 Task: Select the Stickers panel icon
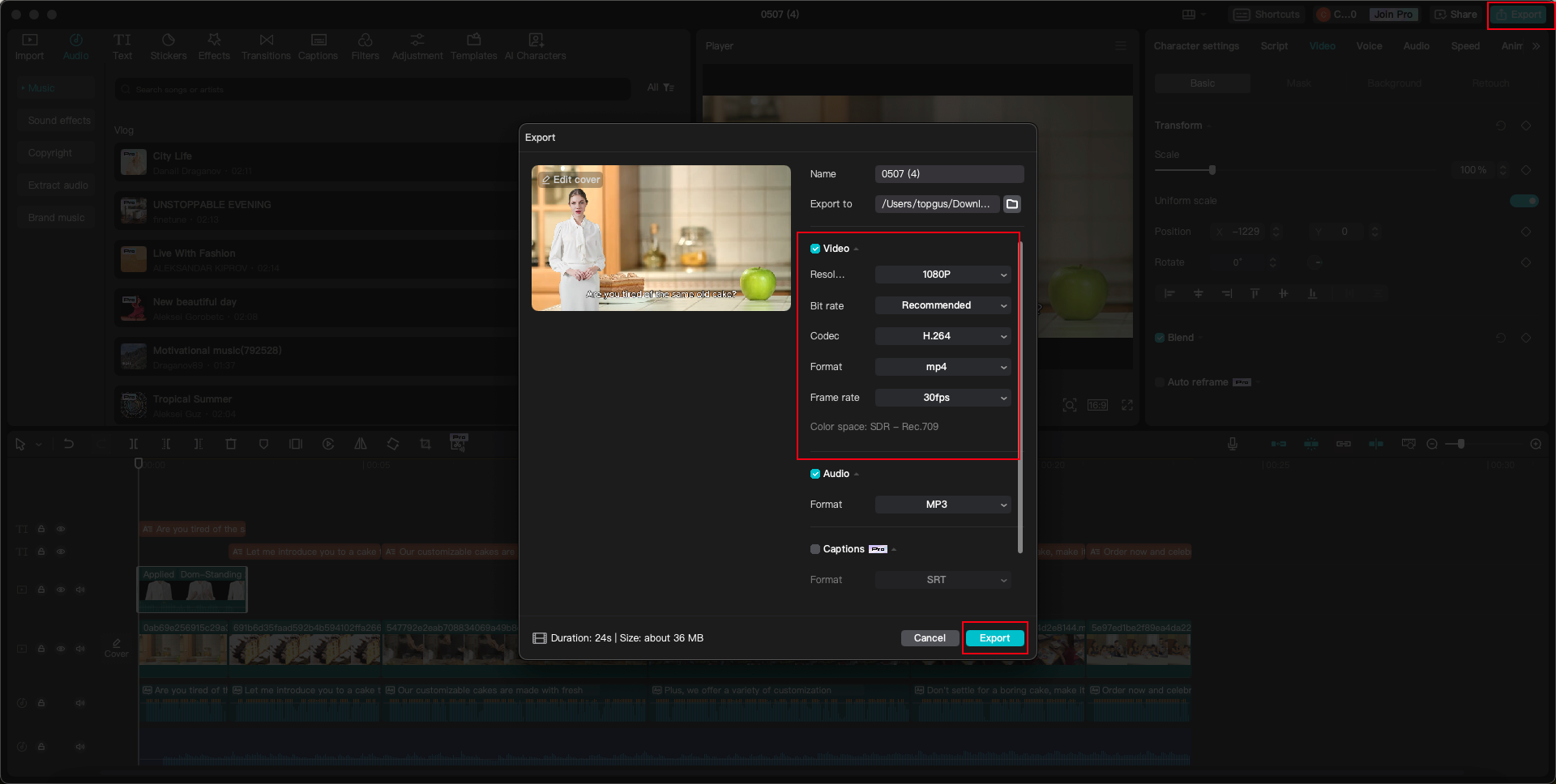(169, 45)
